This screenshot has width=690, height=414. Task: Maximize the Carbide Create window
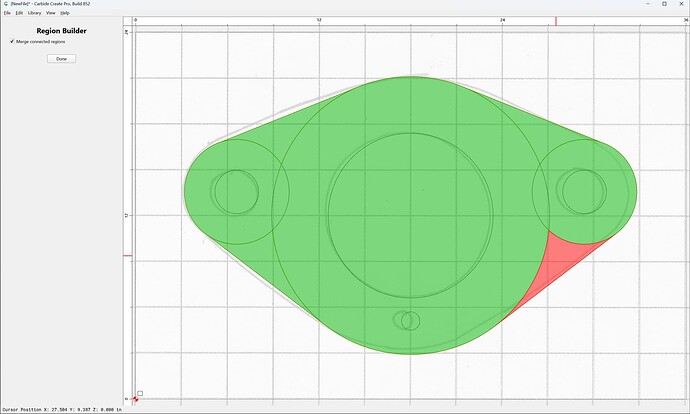coord(664,4)
